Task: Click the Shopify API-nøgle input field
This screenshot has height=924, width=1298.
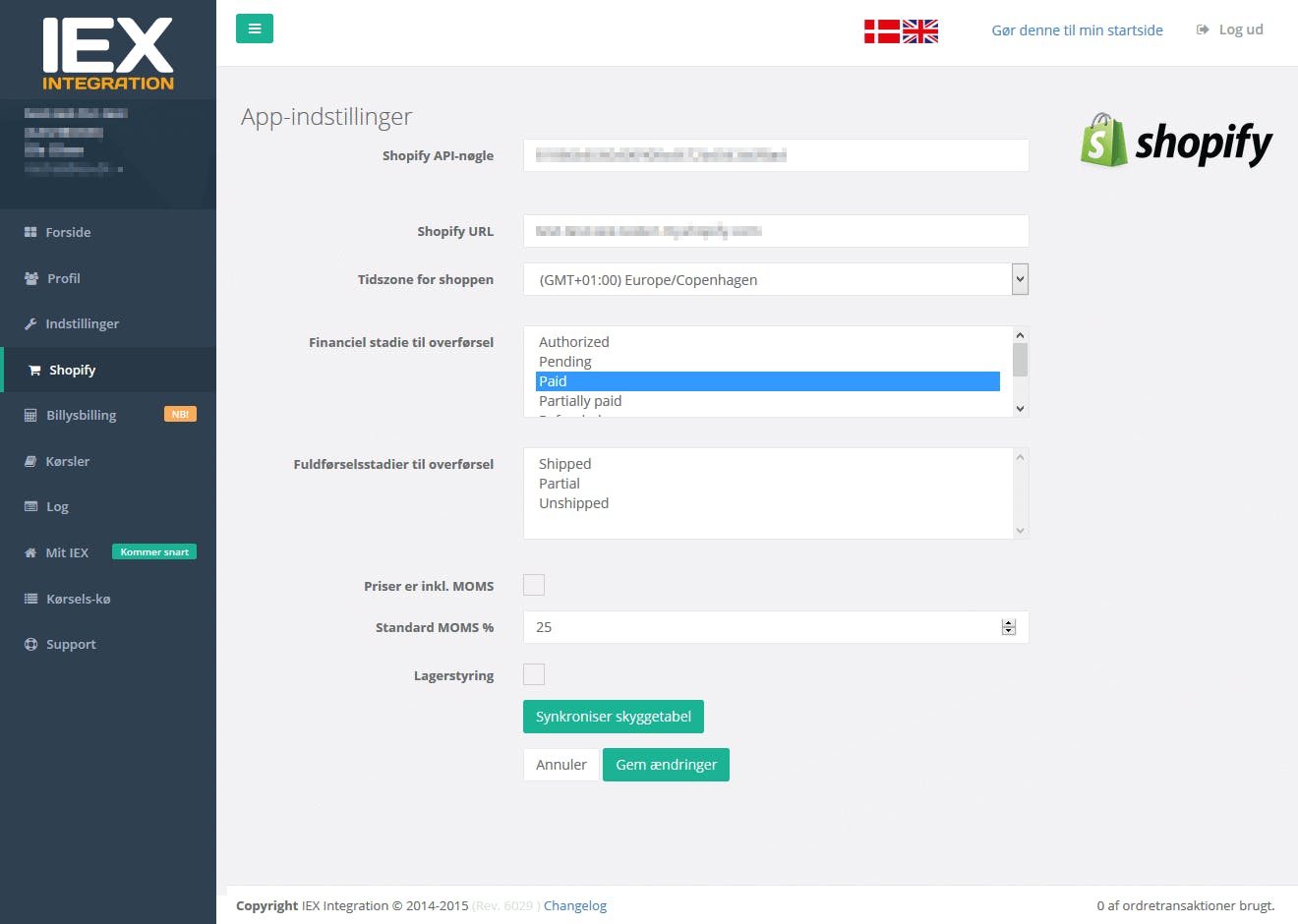Action: click(x=776, y=155)
